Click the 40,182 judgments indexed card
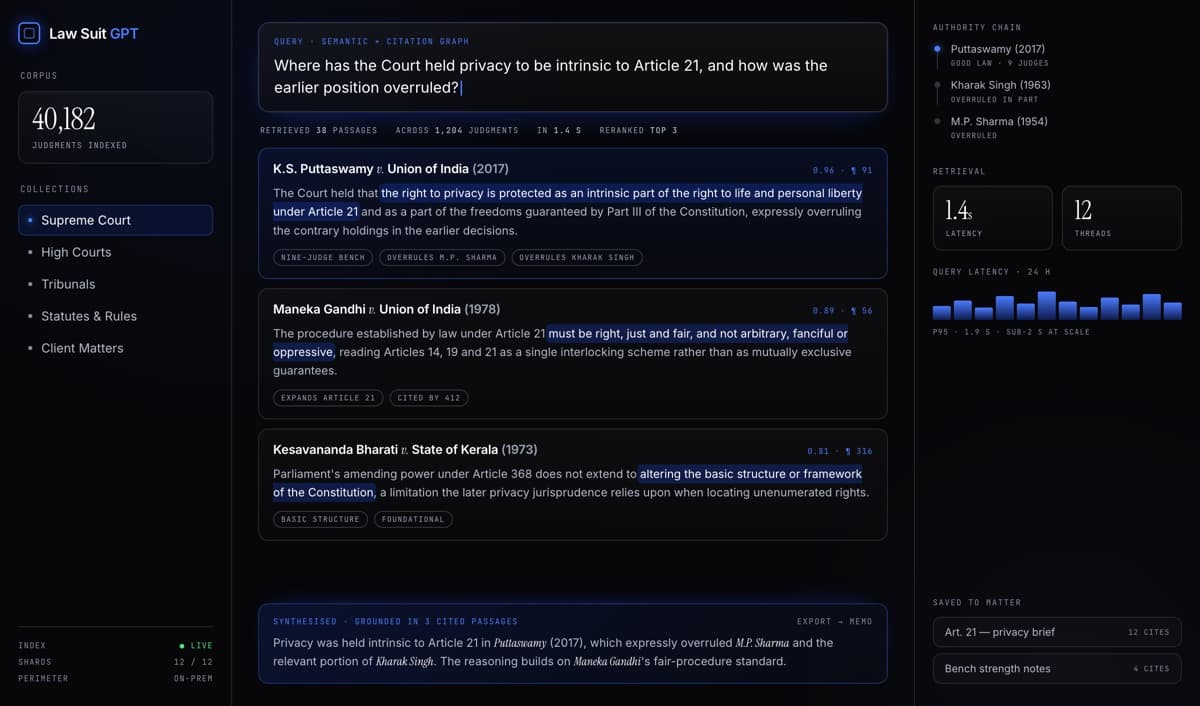This screenshot has height=706, width=1200. point(116,127)
